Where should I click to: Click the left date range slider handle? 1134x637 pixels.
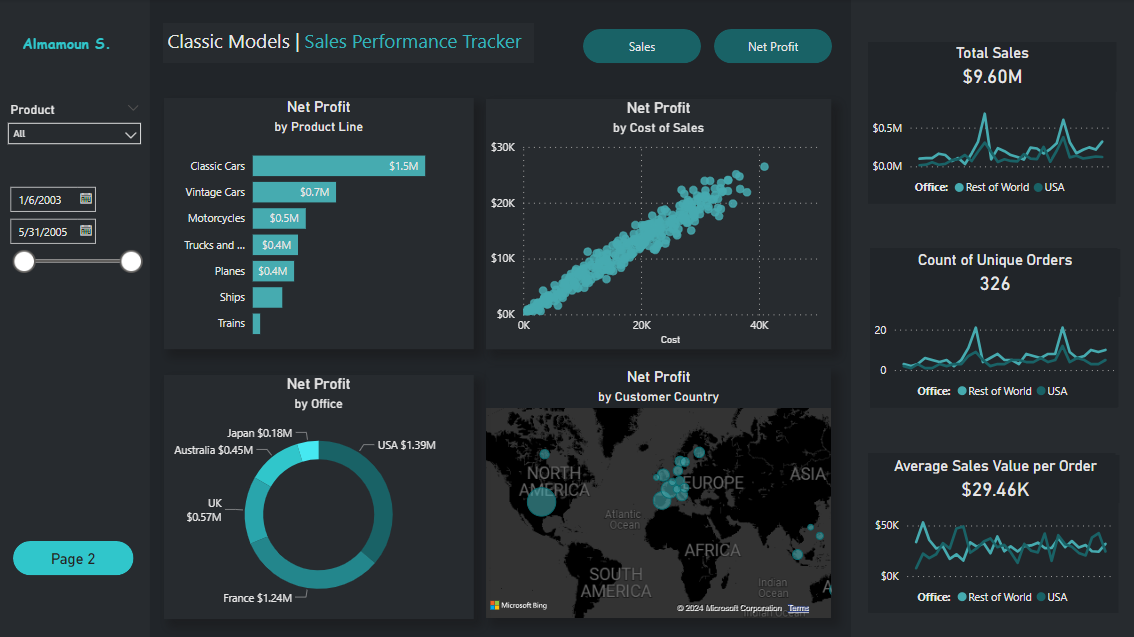pyautogui.click(x=24, y=262)
